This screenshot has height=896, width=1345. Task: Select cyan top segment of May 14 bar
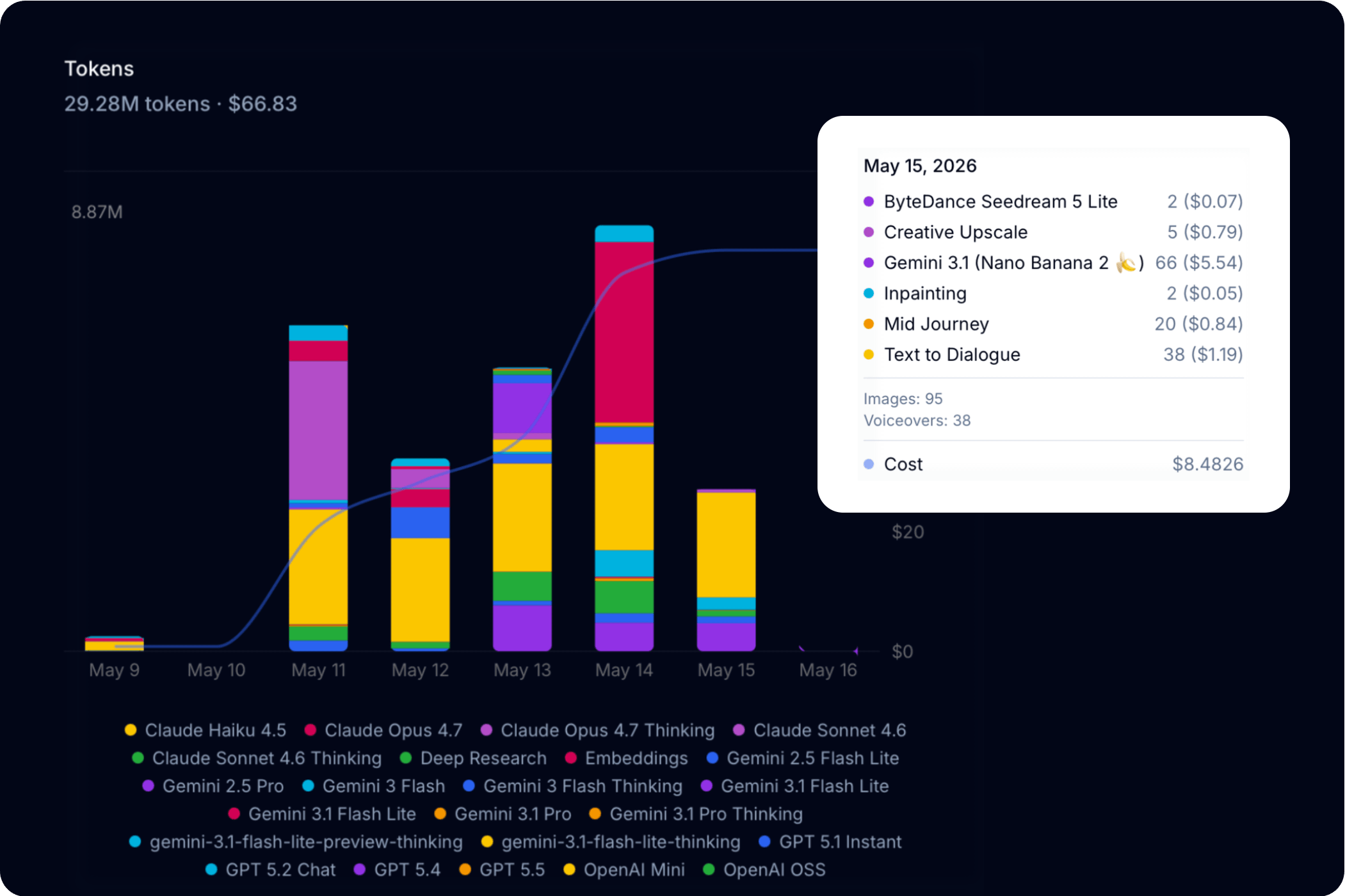pyautogui.click(x=624, y=234)
